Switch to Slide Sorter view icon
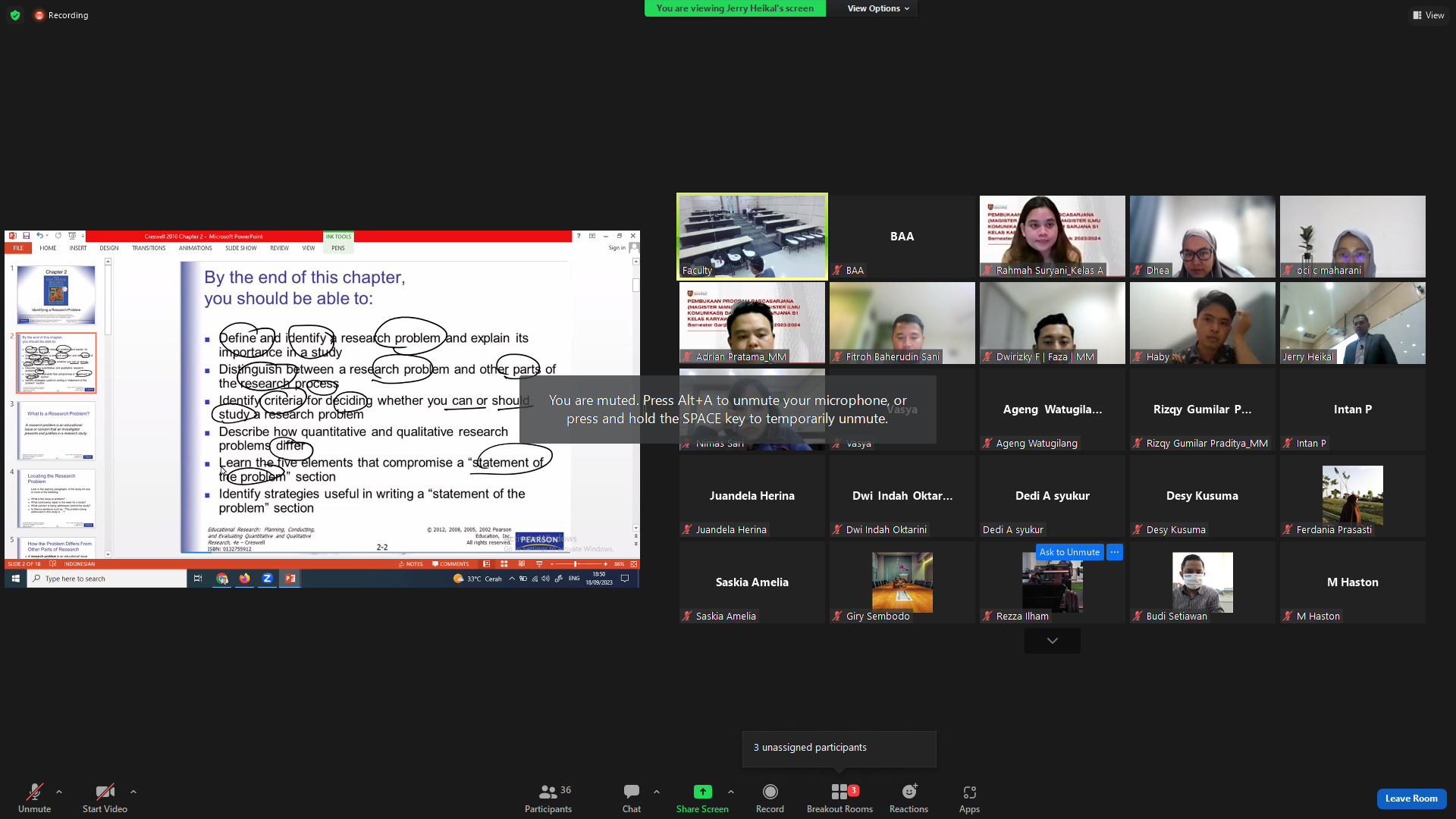The image size is (1456, 819). (504, 564)
